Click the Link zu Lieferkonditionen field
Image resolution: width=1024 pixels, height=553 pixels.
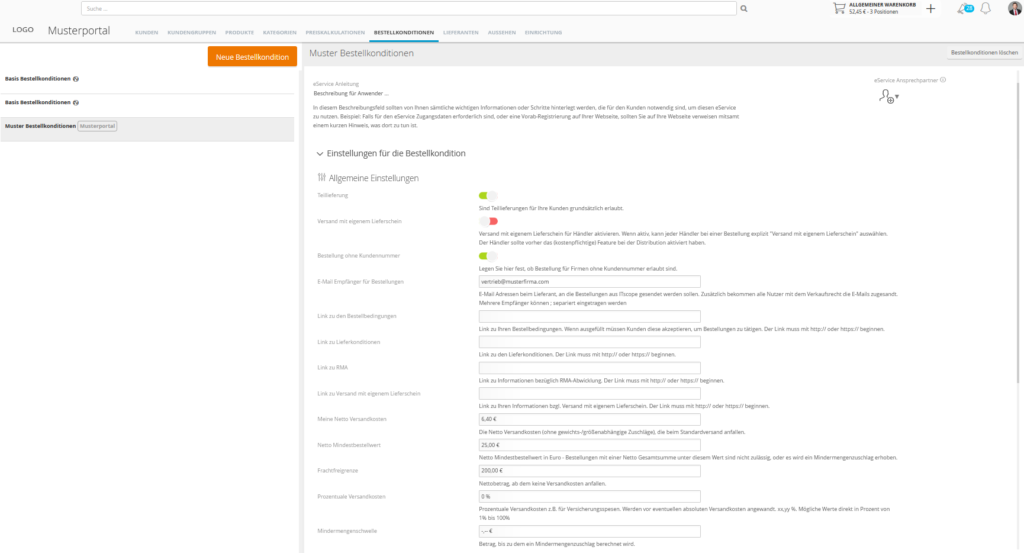tap(589, 342)
